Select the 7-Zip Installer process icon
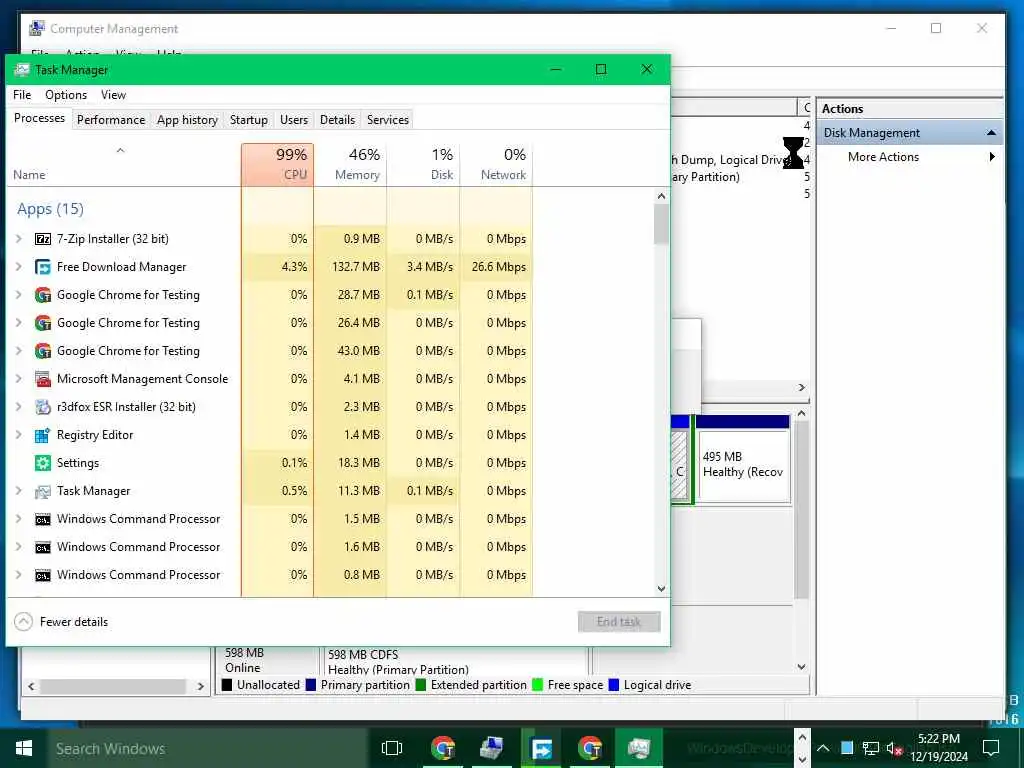Image resolution: width=1024 pixels, height=768 pixels. (x=43, y=239)
